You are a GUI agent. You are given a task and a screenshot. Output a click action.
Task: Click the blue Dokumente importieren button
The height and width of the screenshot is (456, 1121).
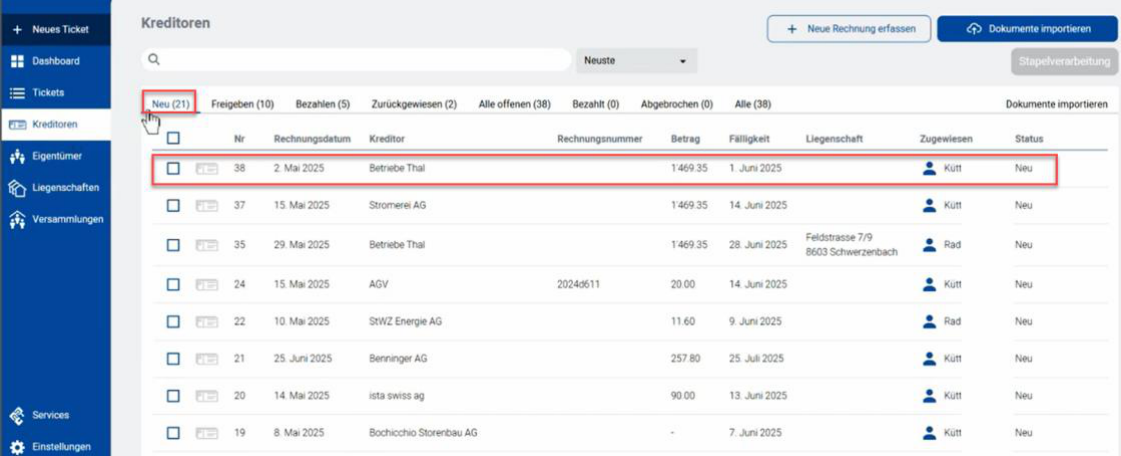click(1027, 29)
